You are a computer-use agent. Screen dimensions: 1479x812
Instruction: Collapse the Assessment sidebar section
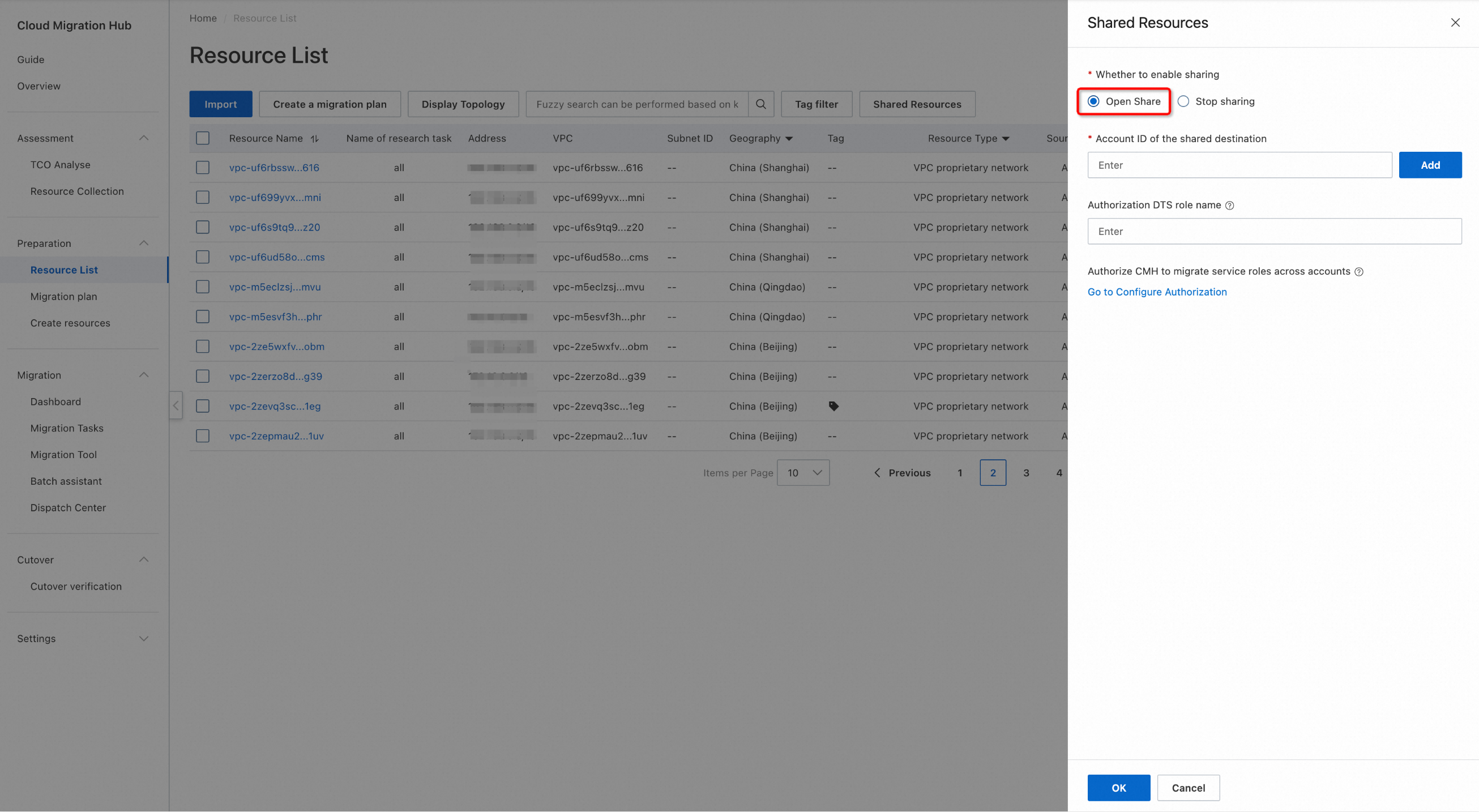[144, 138]
